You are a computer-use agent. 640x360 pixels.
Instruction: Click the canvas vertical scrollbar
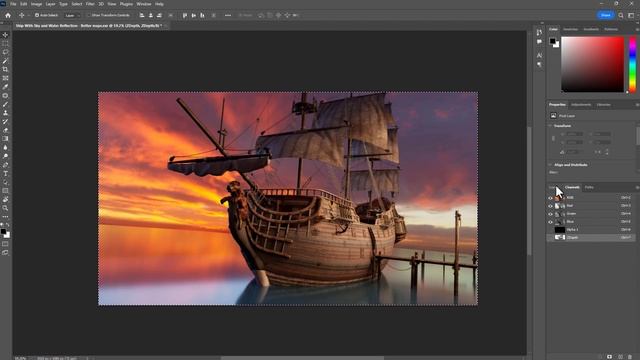pos(529,192)
